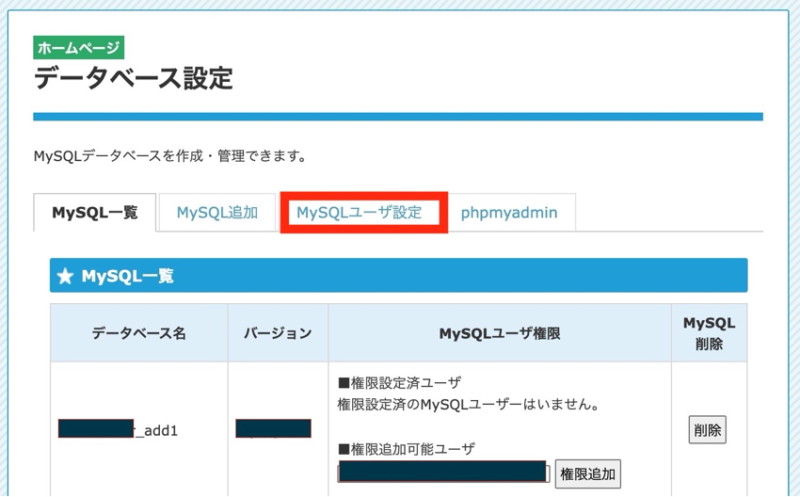Click the MySQL削除 column header
800x497 pixels.
709,333
